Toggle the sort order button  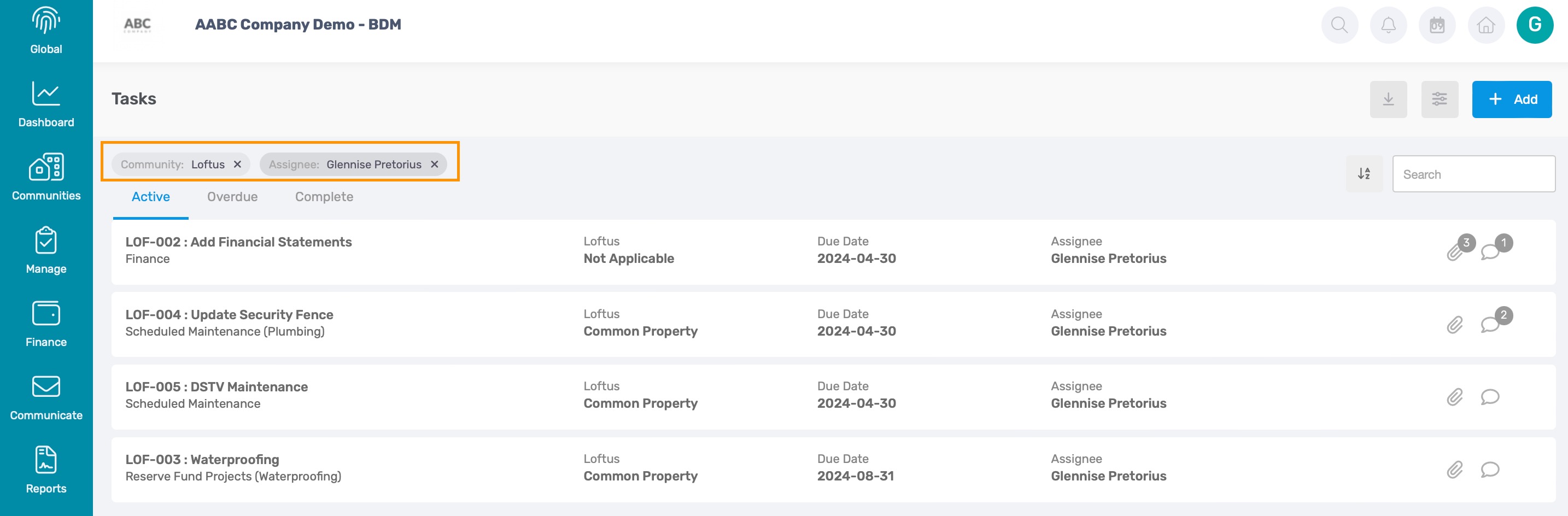[x=1364, y=174]
